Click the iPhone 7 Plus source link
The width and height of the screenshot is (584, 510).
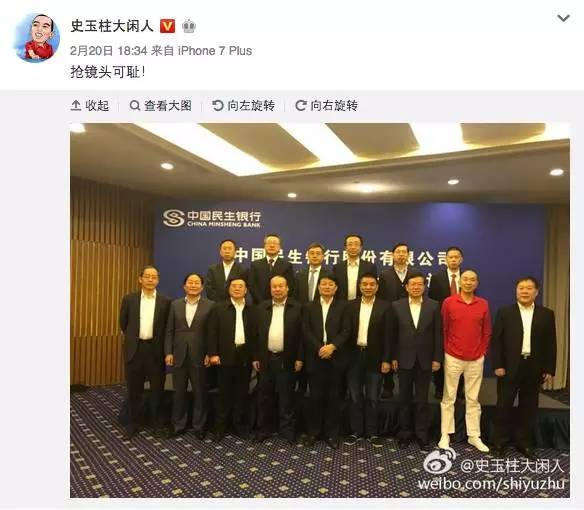[215, 51]
